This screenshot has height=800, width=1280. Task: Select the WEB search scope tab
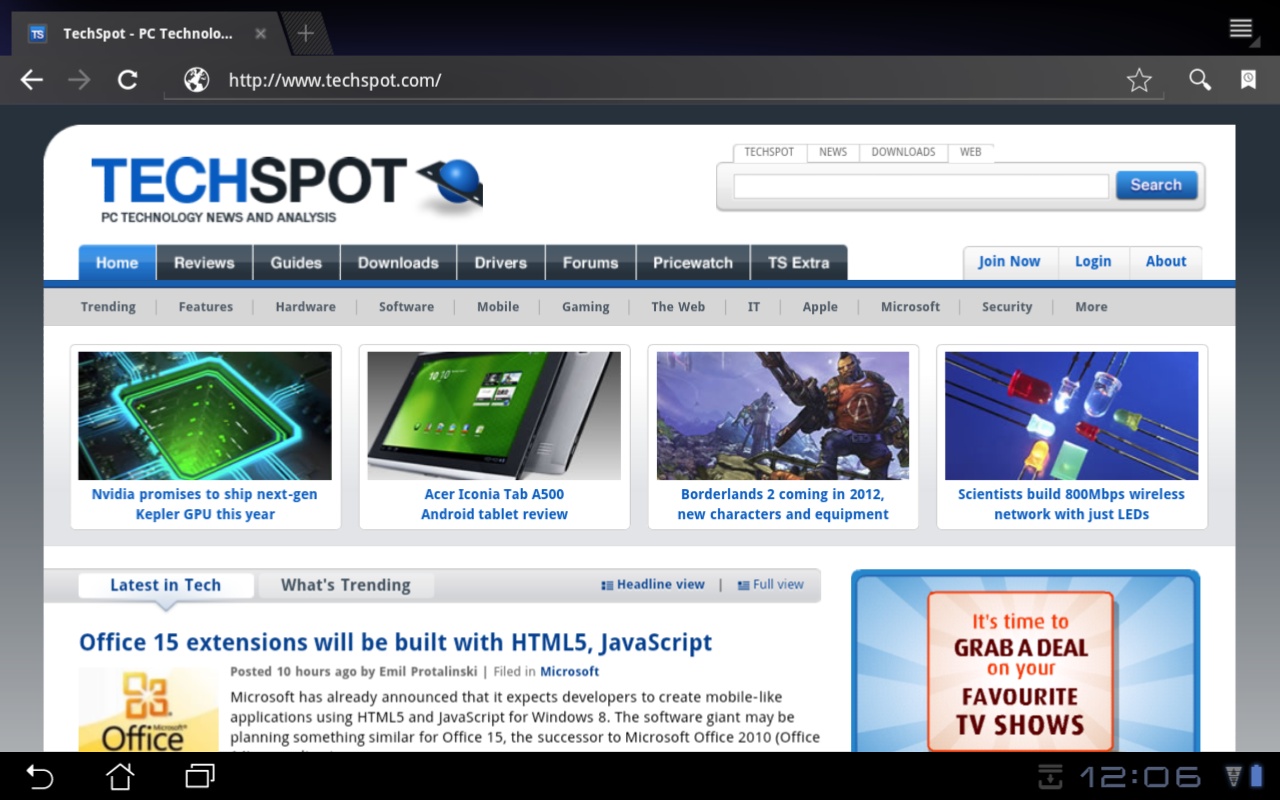970,152
